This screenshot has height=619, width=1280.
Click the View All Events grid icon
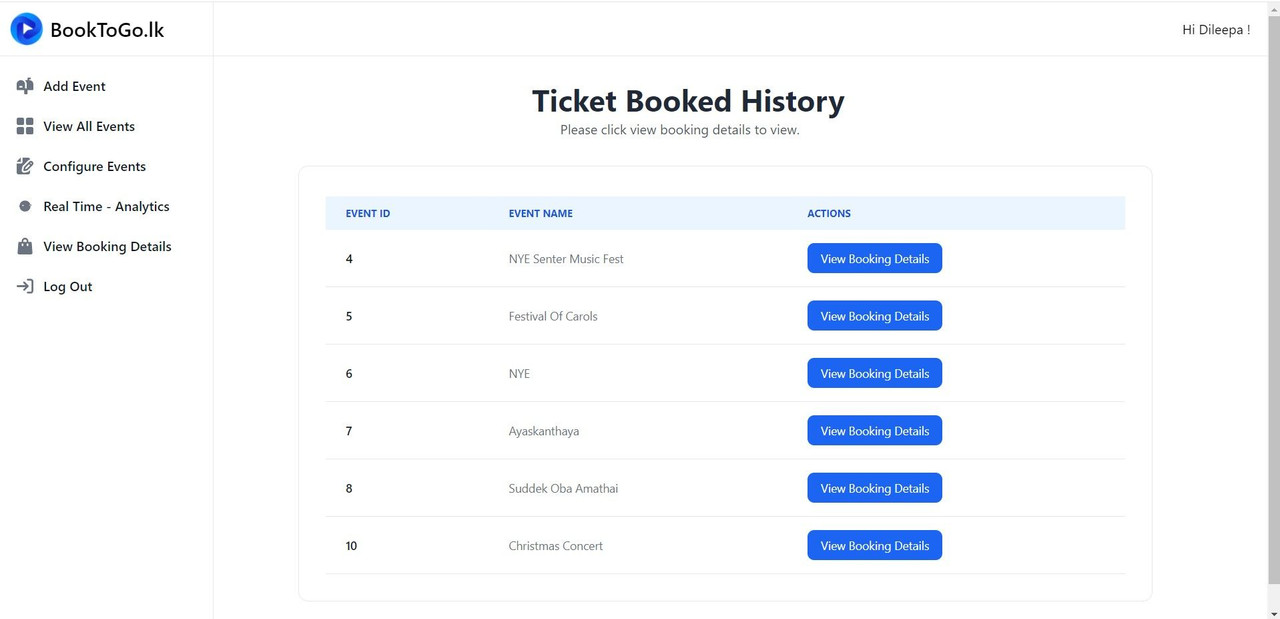[25, 126]
